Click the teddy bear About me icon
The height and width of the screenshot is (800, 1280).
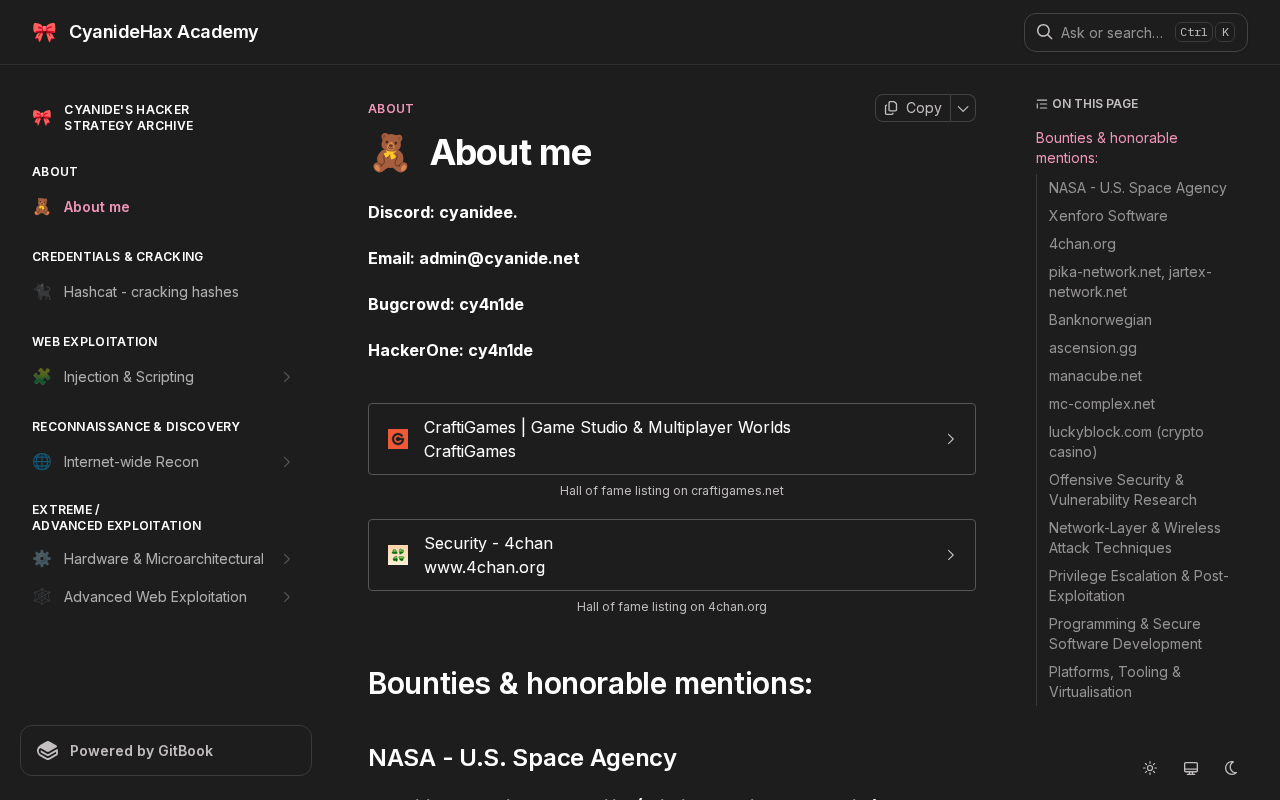pos(42,207)
